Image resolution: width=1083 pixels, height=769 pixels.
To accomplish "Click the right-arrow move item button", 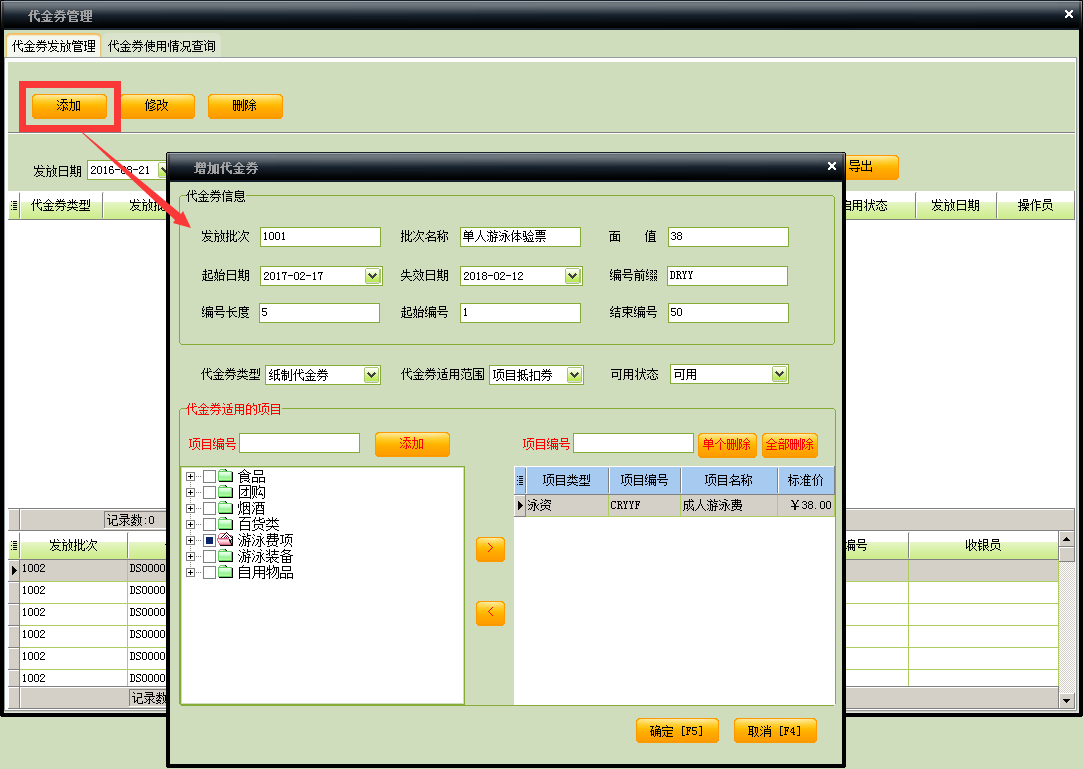I will (x=490, y=549).
